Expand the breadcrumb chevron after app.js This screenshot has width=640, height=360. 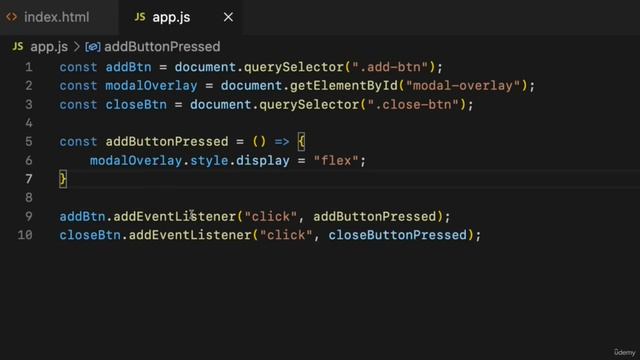[77, 47]
